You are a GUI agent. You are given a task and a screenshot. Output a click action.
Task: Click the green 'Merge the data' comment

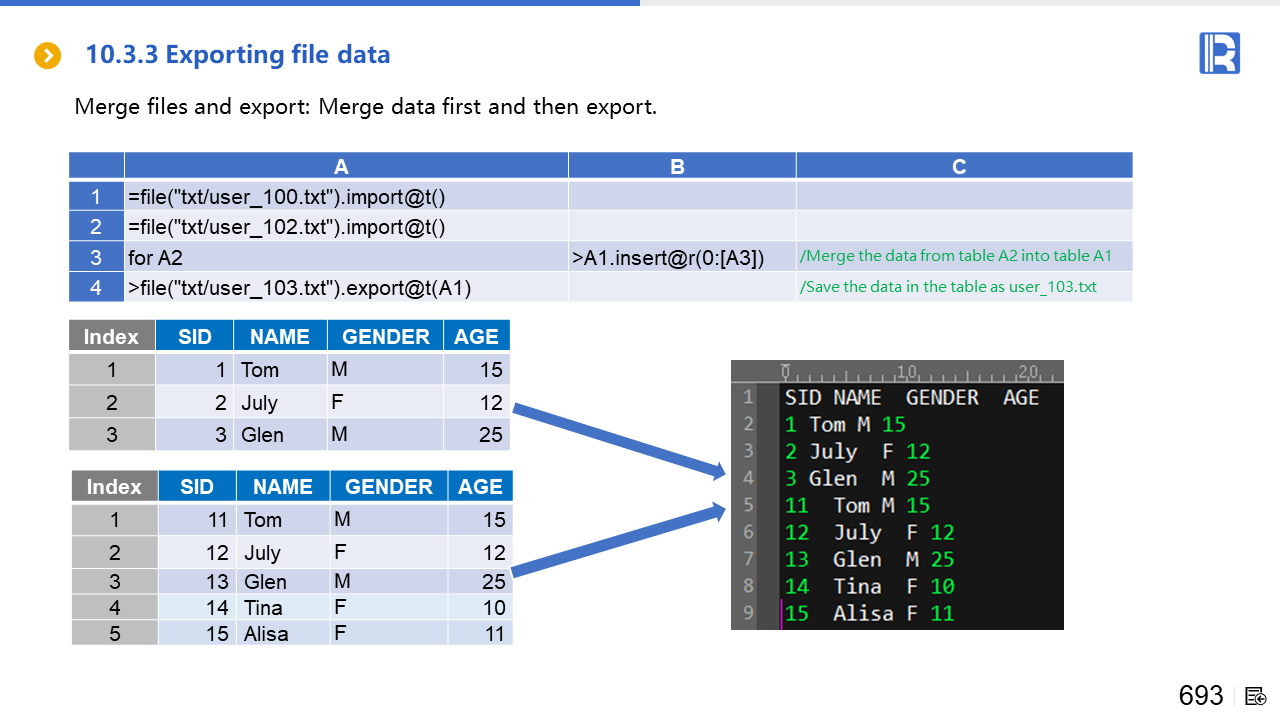click(x=956, y=256)
